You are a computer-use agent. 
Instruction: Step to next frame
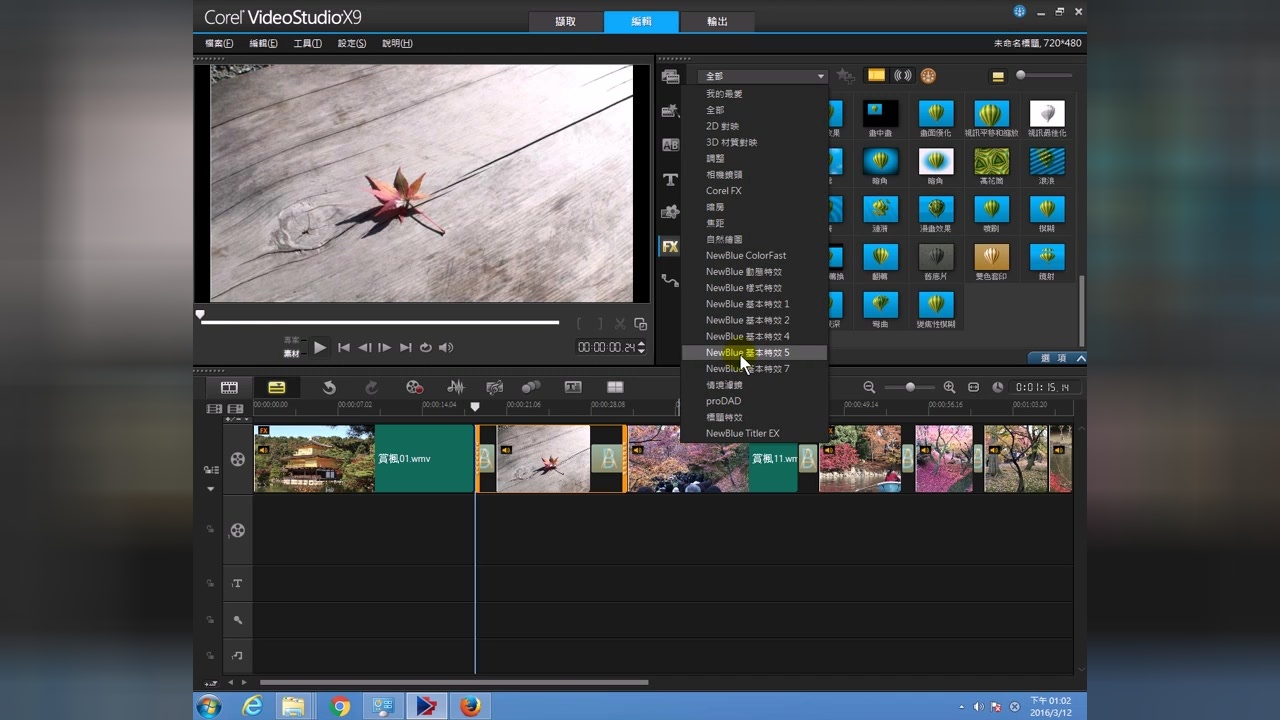click(x=384, y=347)
